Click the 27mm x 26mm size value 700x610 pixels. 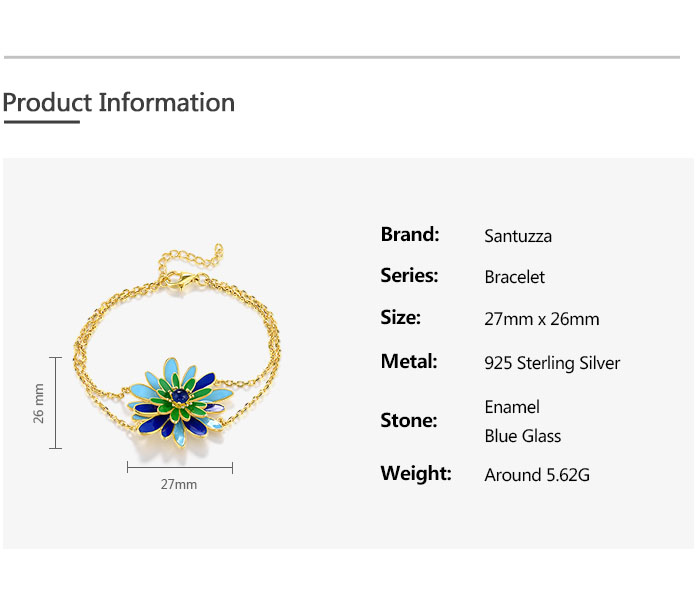coord(541,320)
